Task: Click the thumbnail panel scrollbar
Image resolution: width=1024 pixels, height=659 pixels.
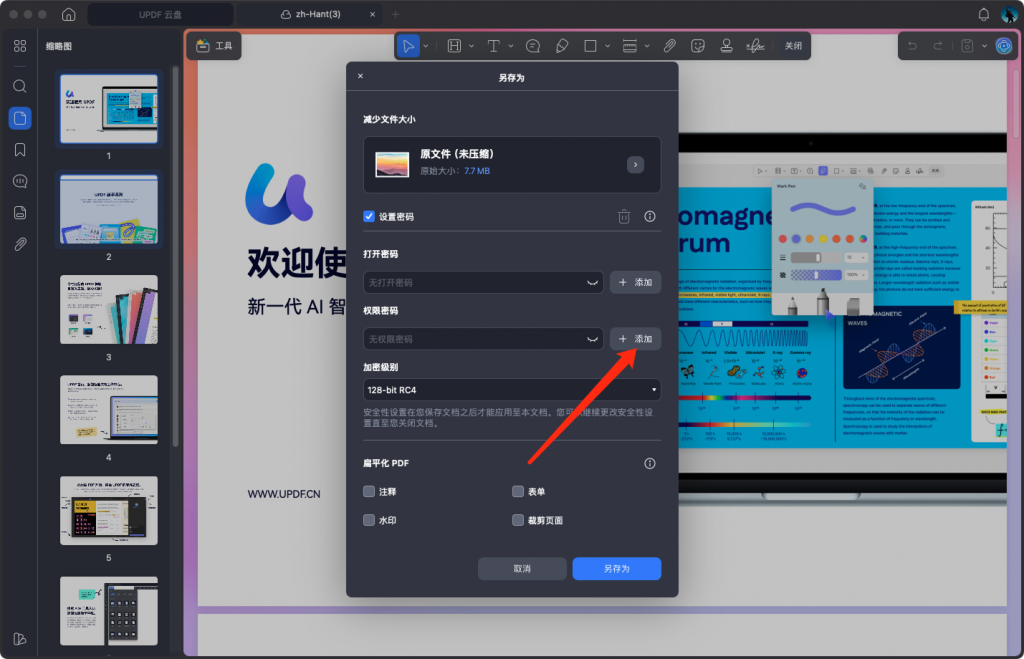Action: pos(176,256)
